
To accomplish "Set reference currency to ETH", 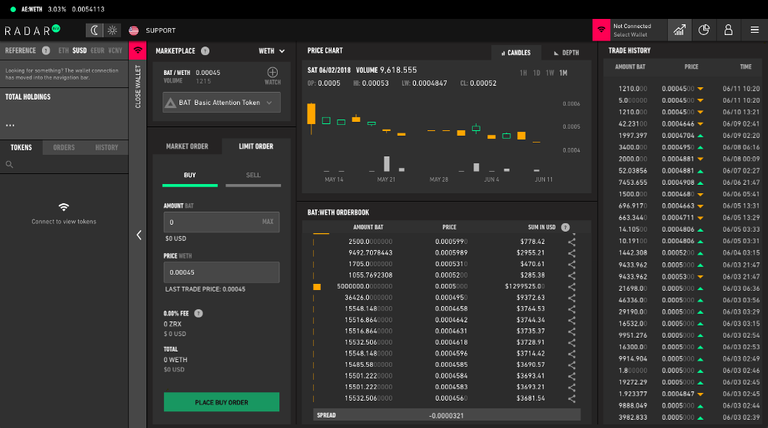I will [x=64, y=50].
